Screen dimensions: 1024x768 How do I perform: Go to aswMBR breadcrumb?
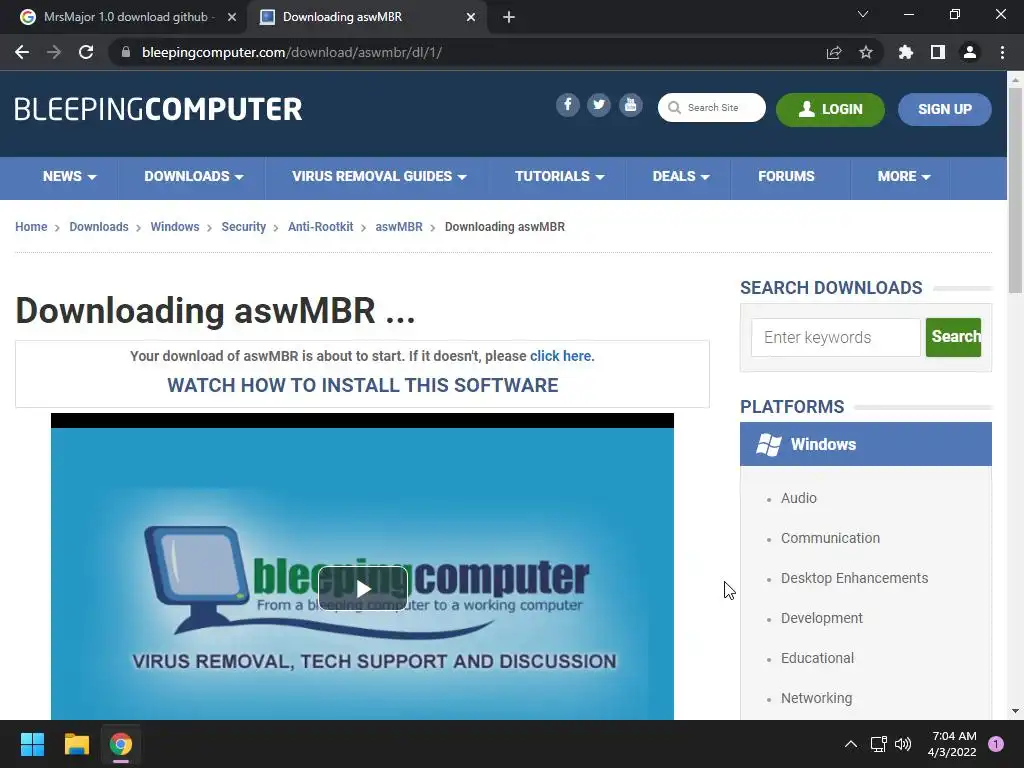398,227
